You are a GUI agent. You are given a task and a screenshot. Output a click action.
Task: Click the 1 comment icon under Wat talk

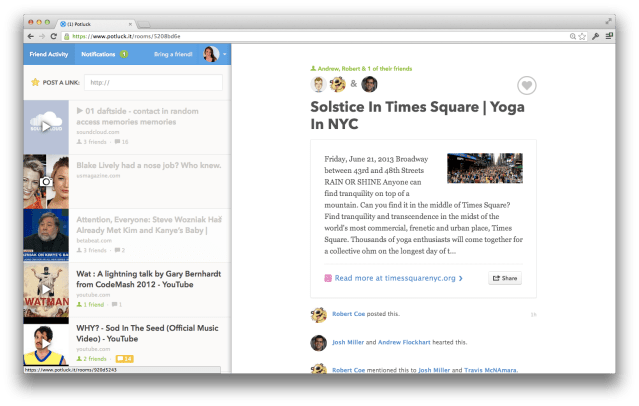coord(117,304)
